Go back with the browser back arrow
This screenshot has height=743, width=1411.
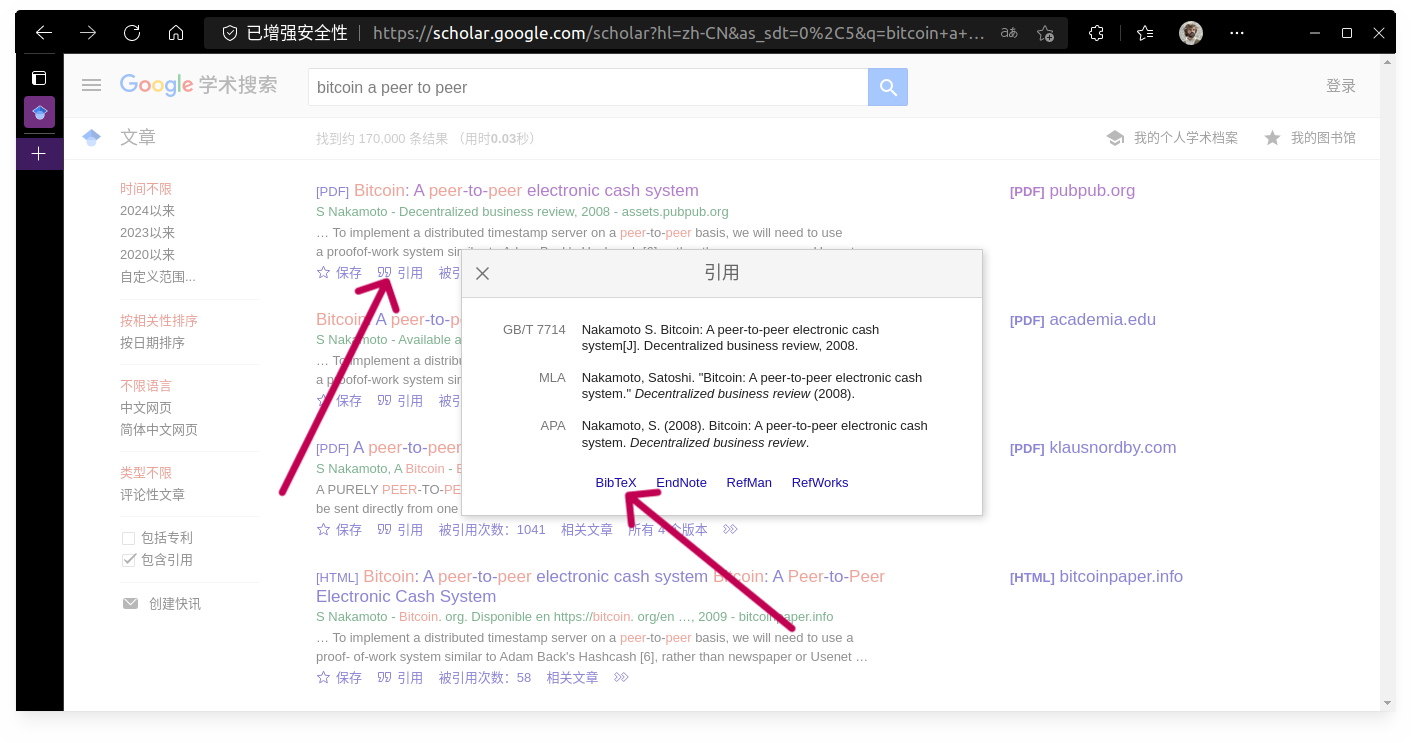44,33
